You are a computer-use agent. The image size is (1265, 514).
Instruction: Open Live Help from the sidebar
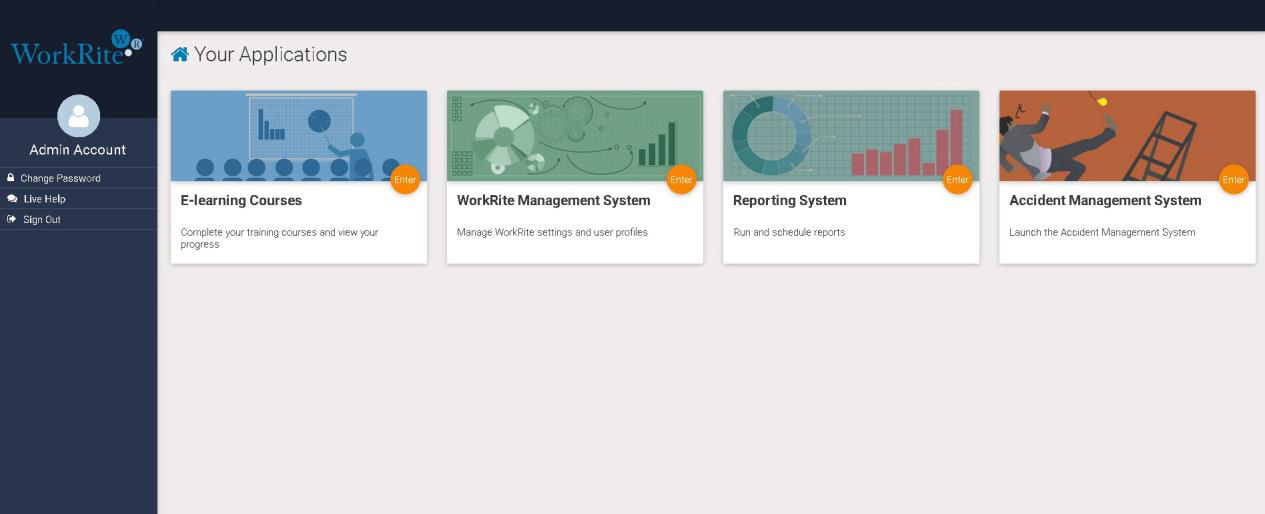tap(44, 199)
